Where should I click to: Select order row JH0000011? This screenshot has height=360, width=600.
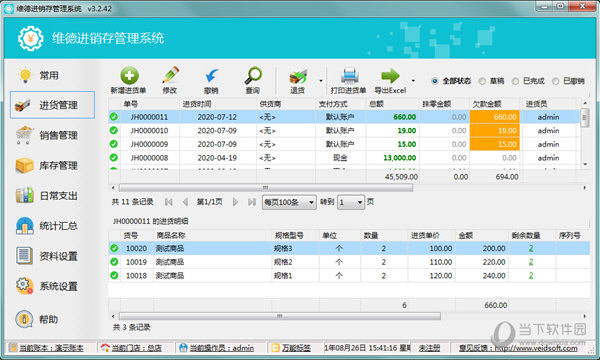click(x=344, y=117)
